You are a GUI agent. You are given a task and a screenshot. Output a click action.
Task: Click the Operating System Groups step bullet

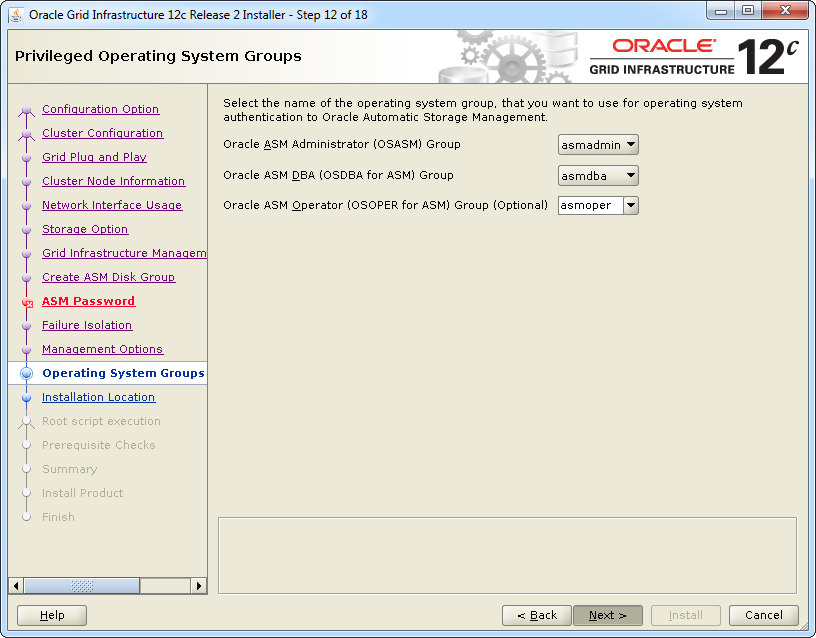[27, 374]
